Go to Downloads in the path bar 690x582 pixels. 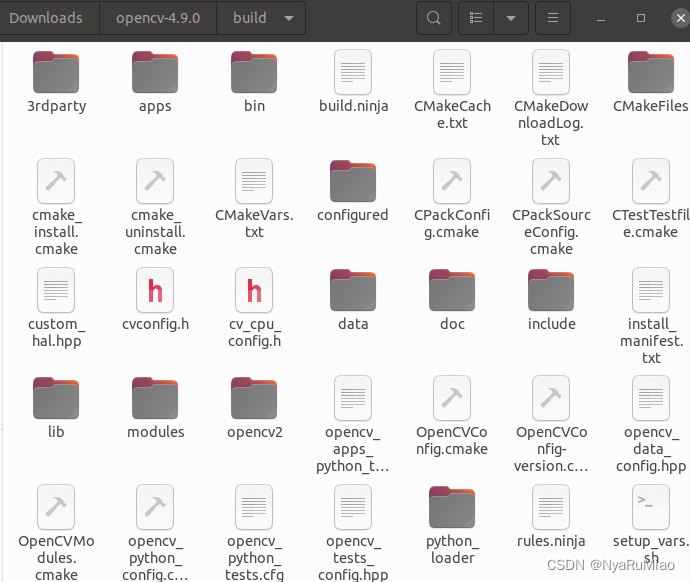[46, 18]
